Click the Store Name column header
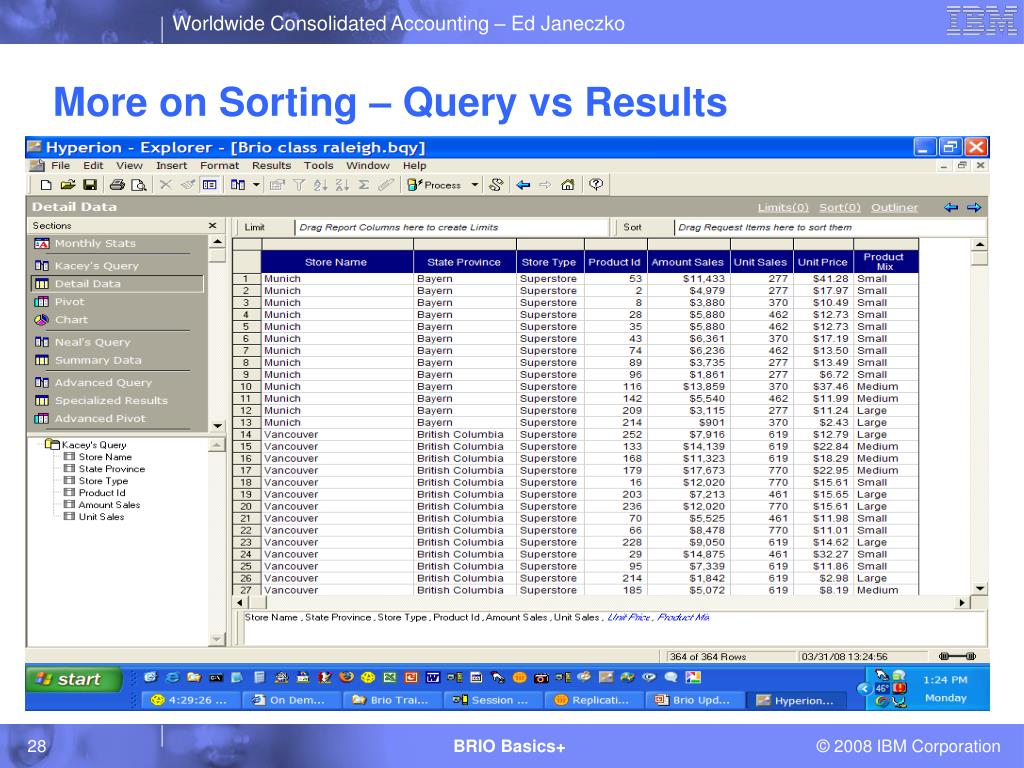 337,262
